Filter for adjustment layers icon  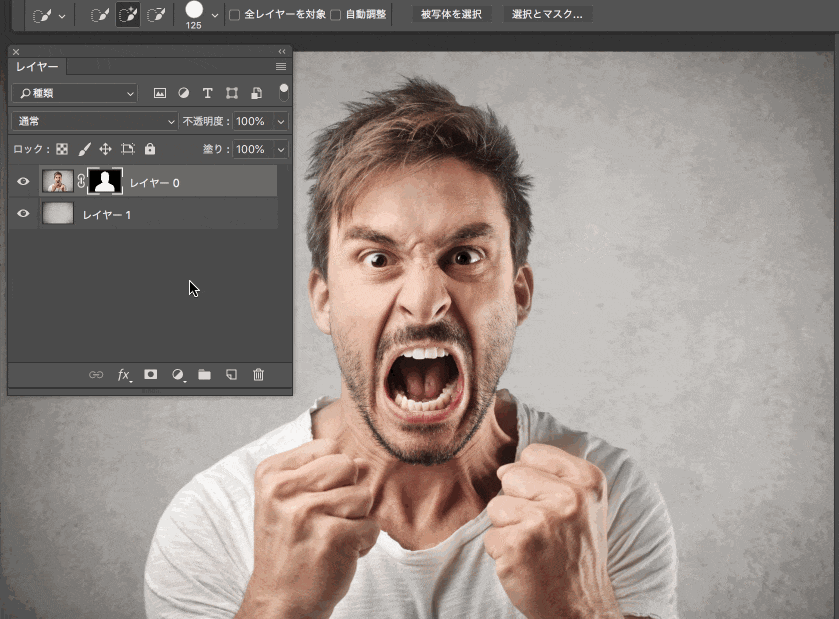[184, 93]
